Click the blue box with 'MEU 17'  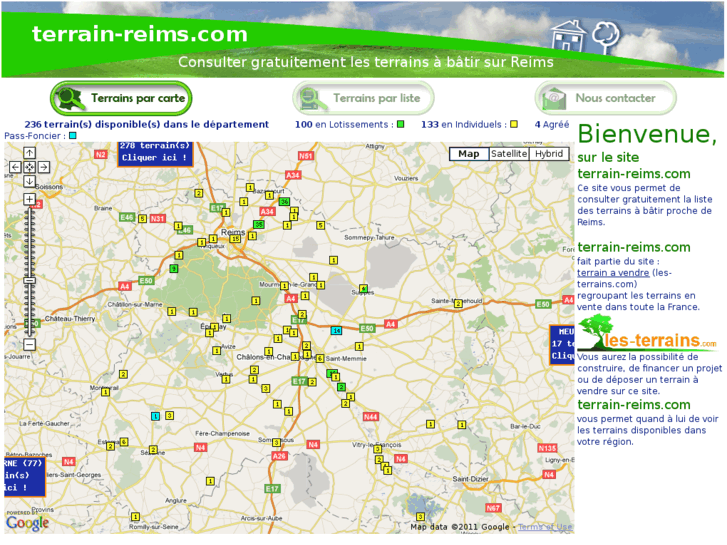coord(562,345)
